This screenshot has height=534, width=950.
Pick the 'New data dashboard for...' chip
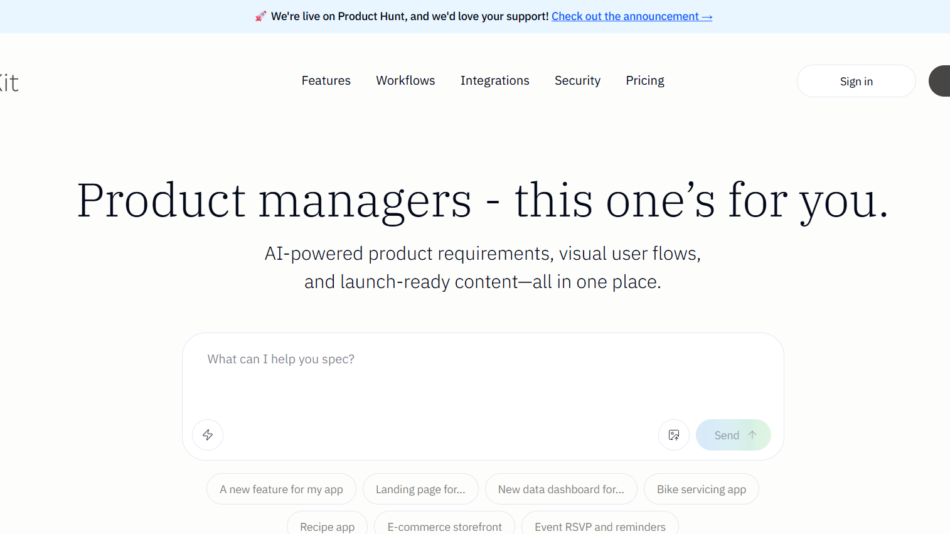[560, 489]
